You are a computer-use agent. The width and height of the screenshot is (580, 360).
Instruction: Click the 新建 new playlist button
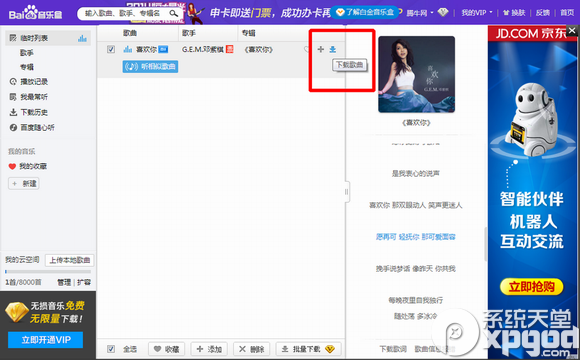24,184
